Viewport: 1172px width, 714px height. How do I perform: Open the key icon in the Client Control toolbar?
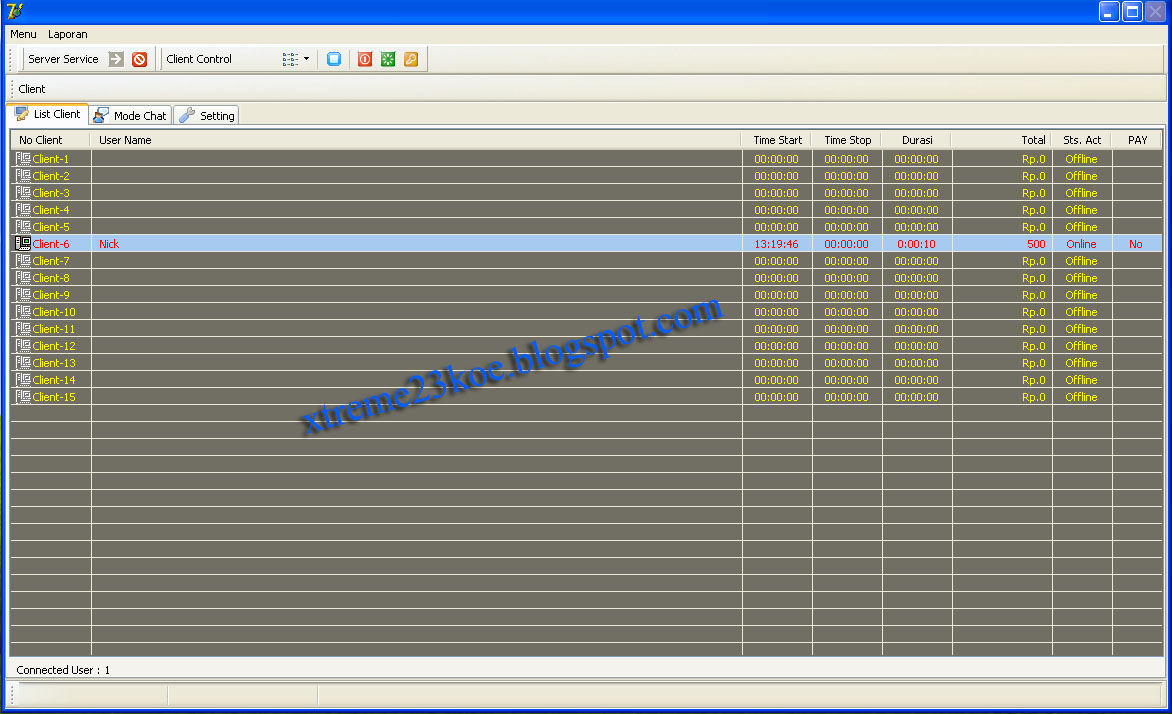[410, 59]
